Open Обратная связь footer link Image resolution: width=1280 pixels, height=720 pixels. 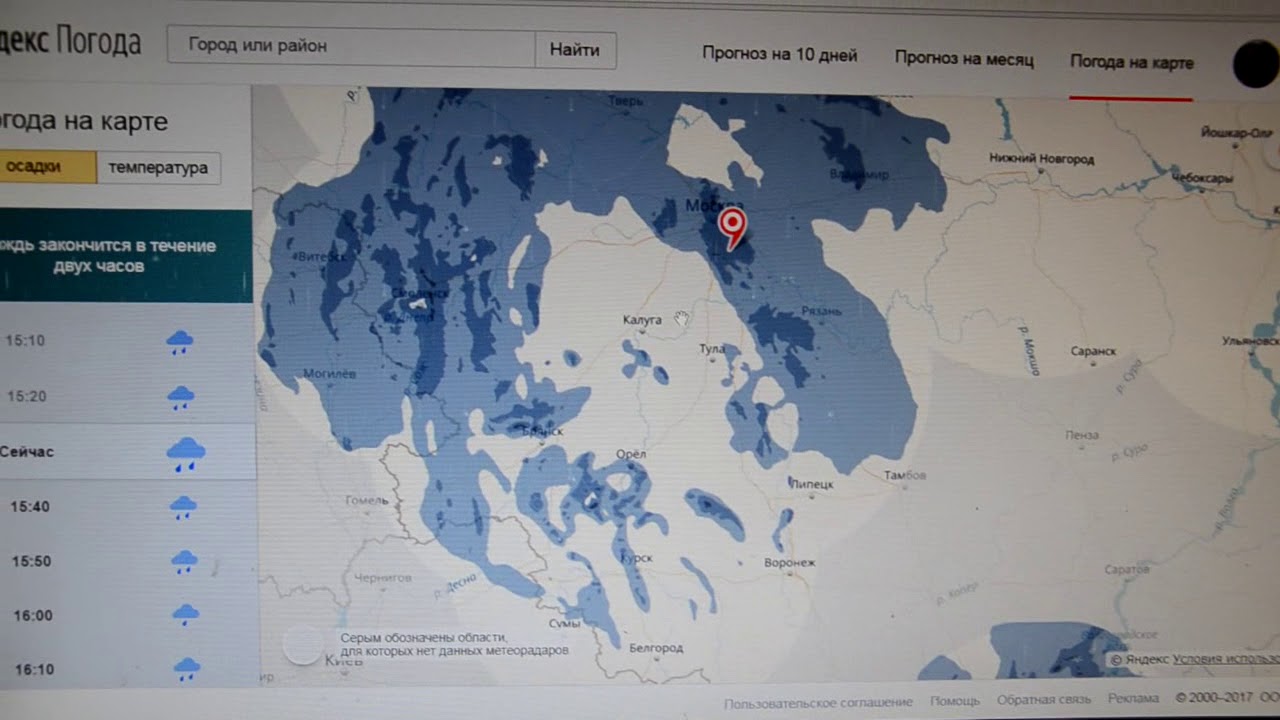pyautogui.click(x=1043, y=700)
